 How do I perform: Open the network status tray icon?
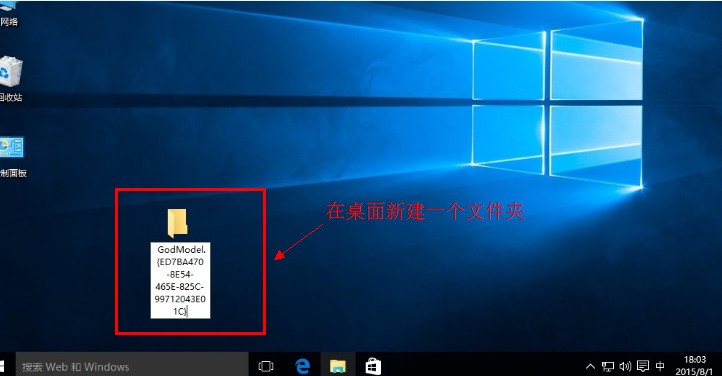[x=608, y=366]
